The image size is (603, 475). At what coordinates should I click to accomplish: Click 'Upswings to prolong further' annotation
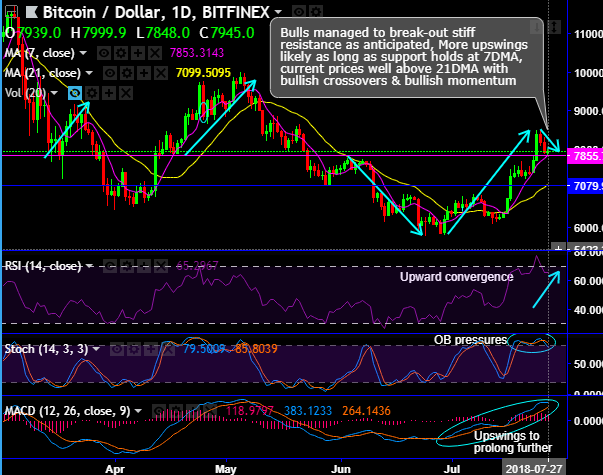click(x=513, y=442)
